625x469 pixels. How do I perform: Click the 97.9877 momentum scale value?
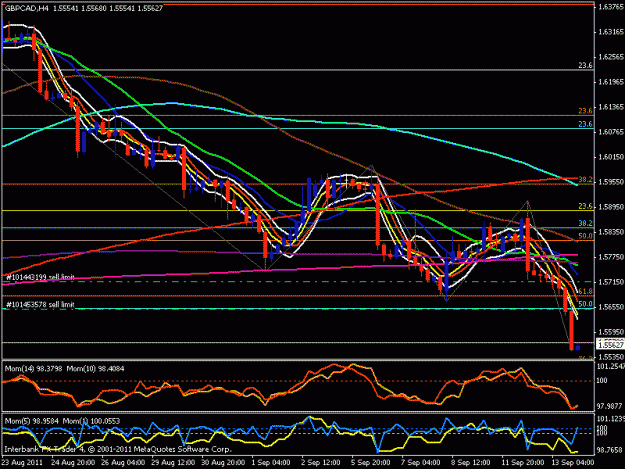click(609, 406)
